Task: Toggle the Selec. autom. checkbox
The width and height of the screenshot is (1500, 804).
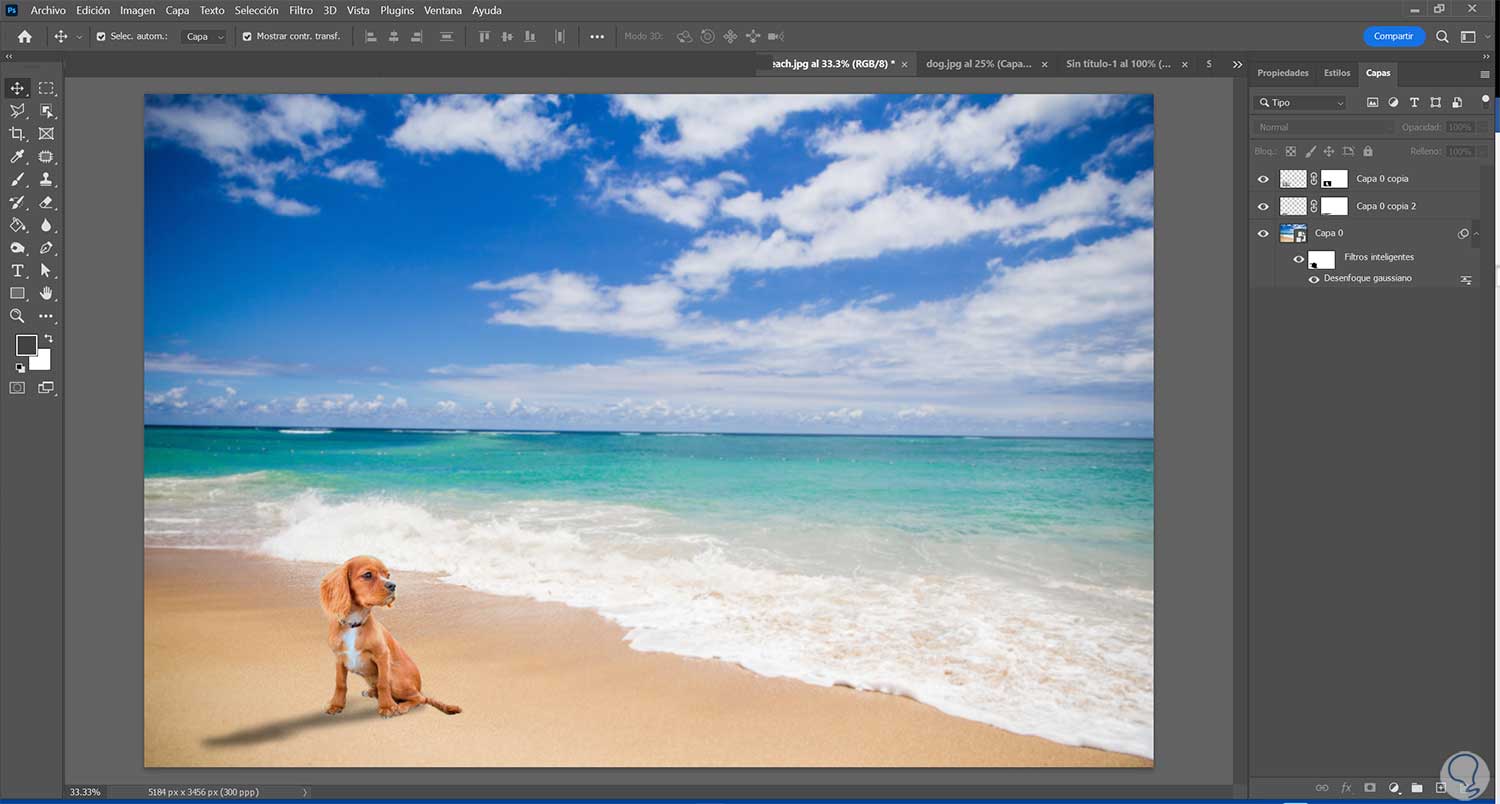Action: pos(101,36)
